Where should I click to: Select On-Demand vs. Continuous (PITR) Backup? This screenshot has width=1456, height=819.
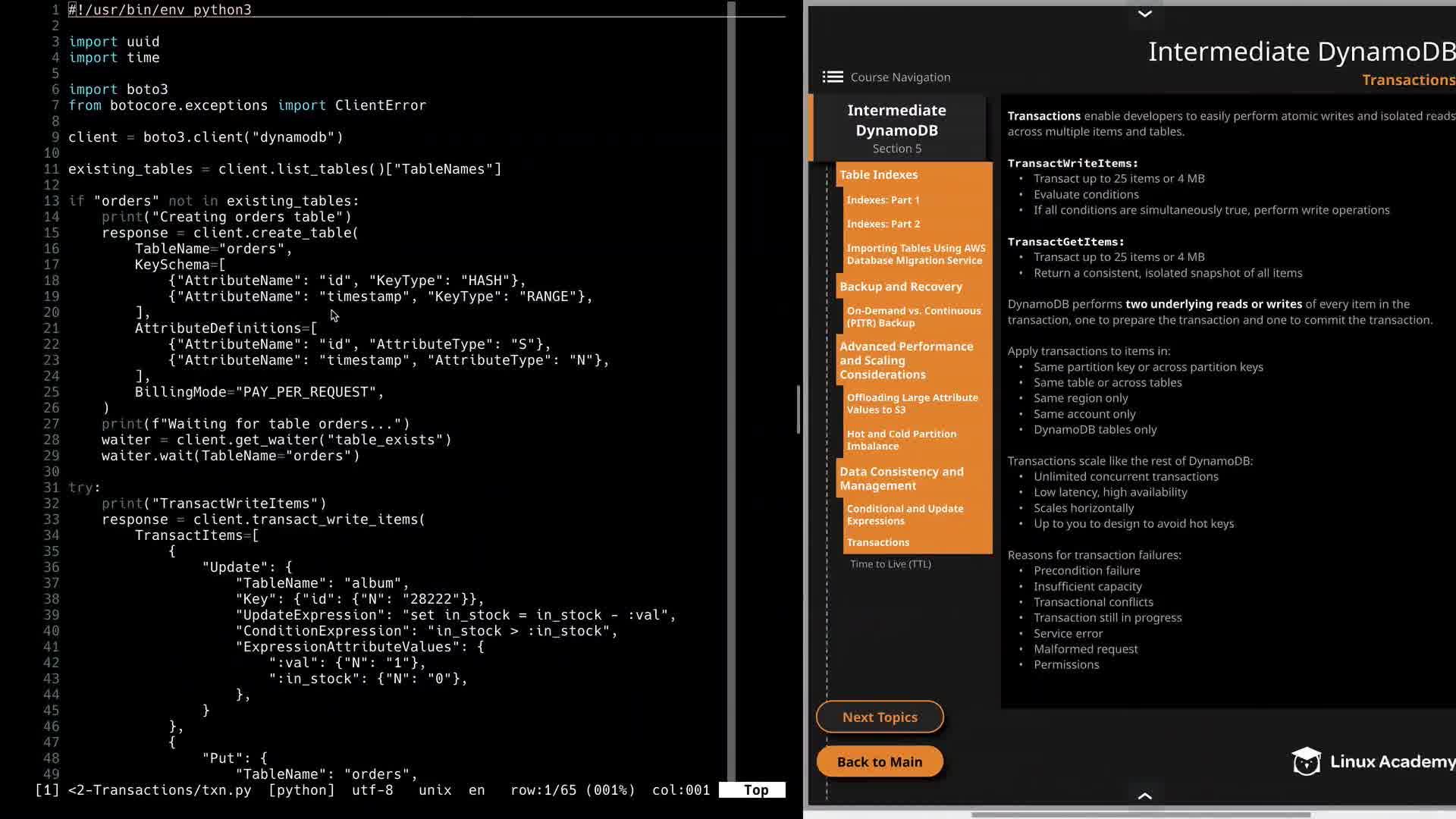(x=913, y=317)
